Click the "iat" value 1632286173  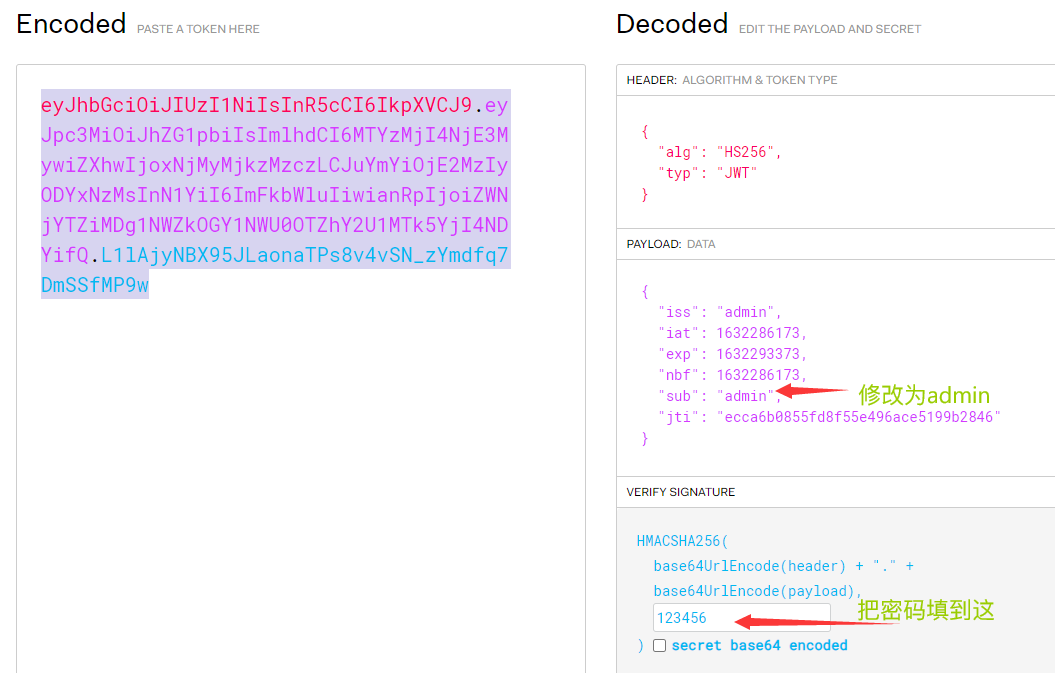click(x=758, y=333)
